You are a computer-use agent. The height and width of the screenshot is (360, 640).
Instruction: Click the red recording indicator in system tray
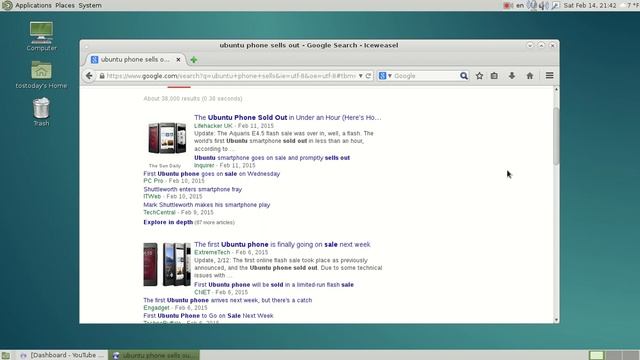tap(508, 5)
